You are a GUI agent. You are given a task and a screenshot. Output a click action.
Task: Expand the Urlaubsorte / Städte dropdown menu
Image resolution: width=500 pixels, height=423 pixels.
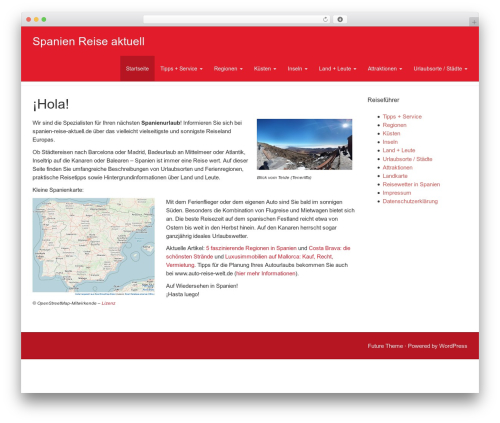pyautogui.click(x=440, y=69)
